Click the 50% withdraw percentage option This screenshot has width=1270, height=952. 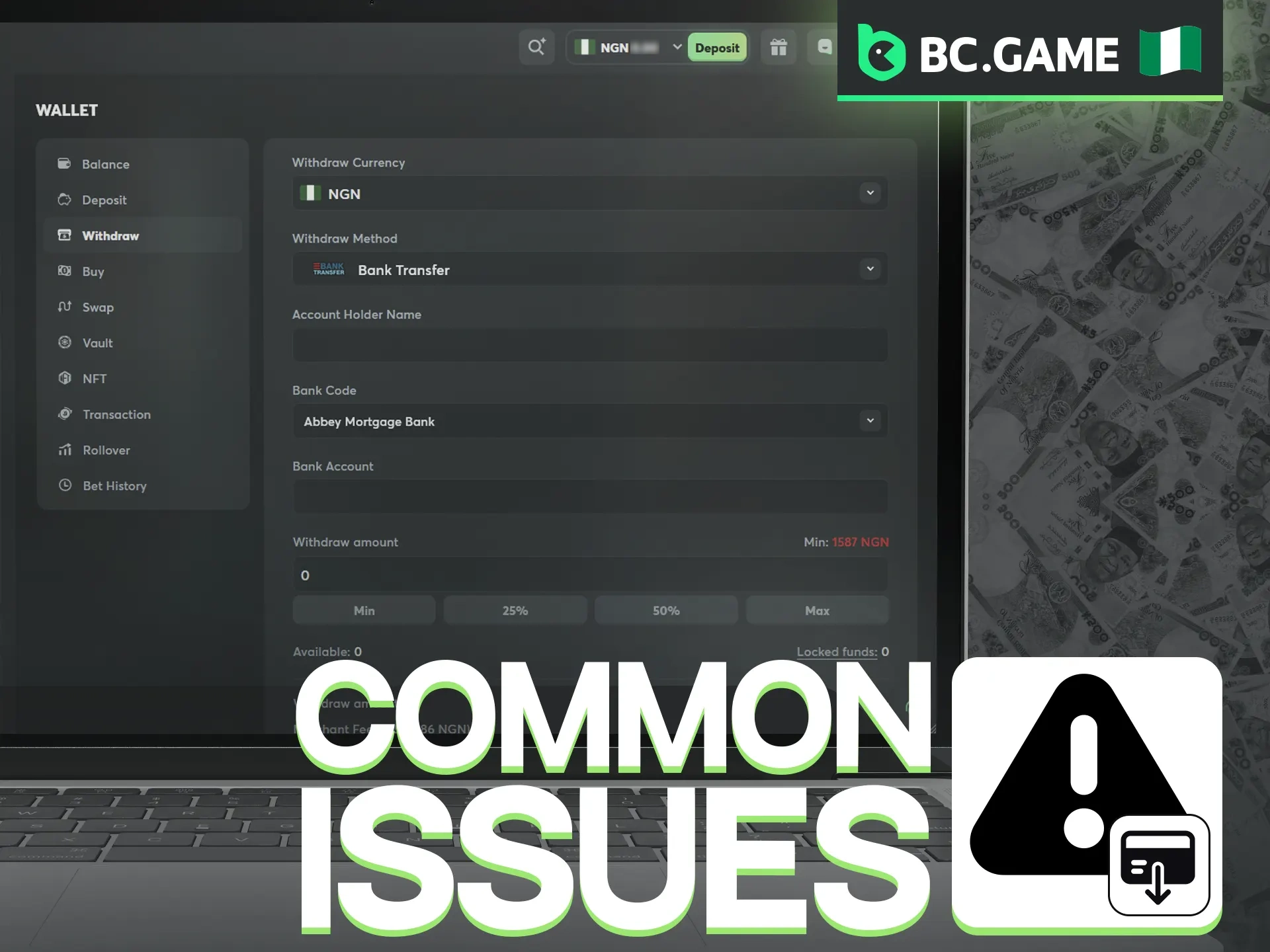(664, 611)
